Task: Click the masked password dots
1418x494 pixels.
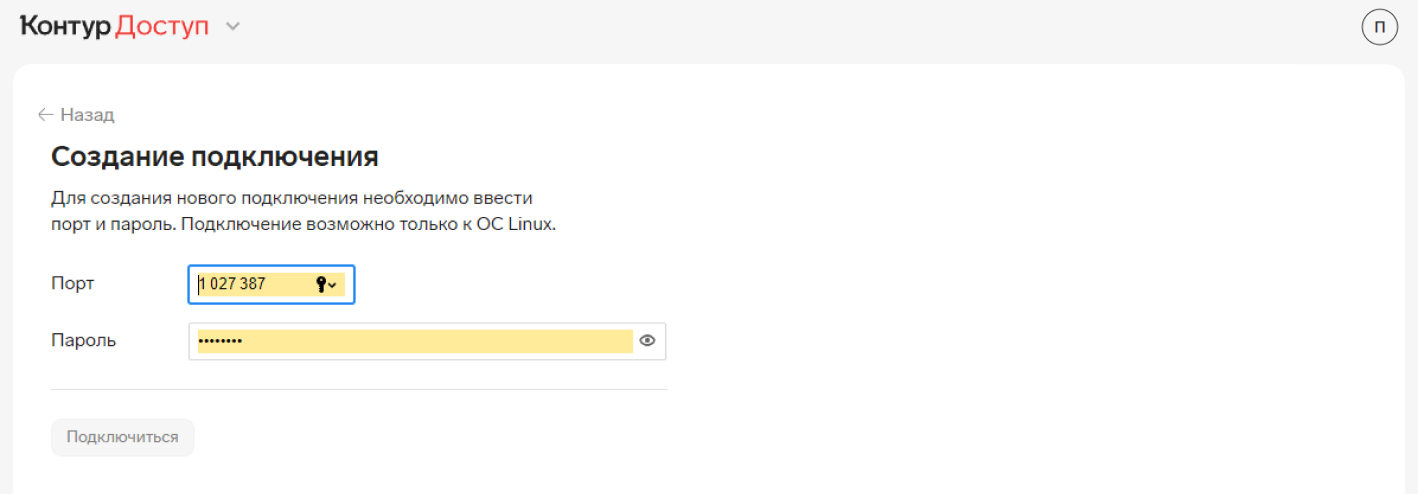Action: [x=220, y=341]
